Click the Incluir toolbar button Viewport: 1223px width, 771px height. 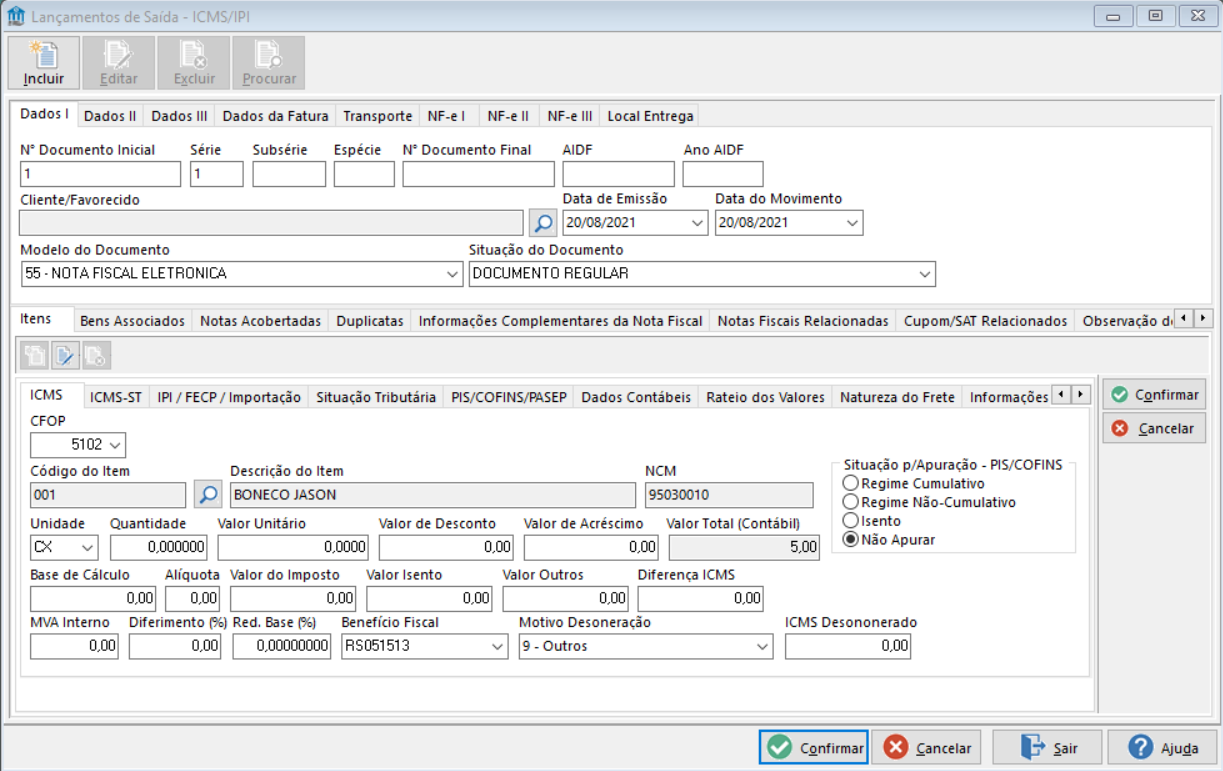pyautogui.click(x=44, y=63)
